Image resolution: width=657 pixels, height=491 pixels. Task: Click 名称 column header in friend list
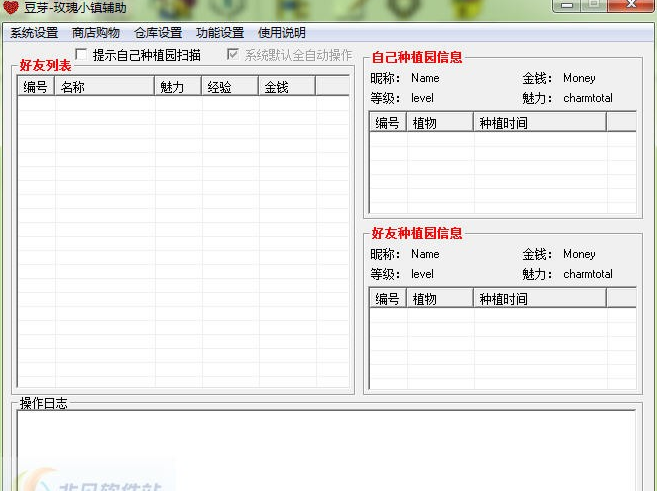pyautogui.click(x=104, y=87)
